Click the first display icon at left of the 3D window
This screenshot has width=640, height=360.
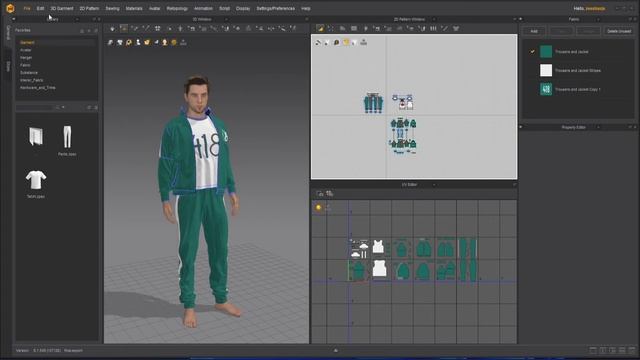[111, 42]
